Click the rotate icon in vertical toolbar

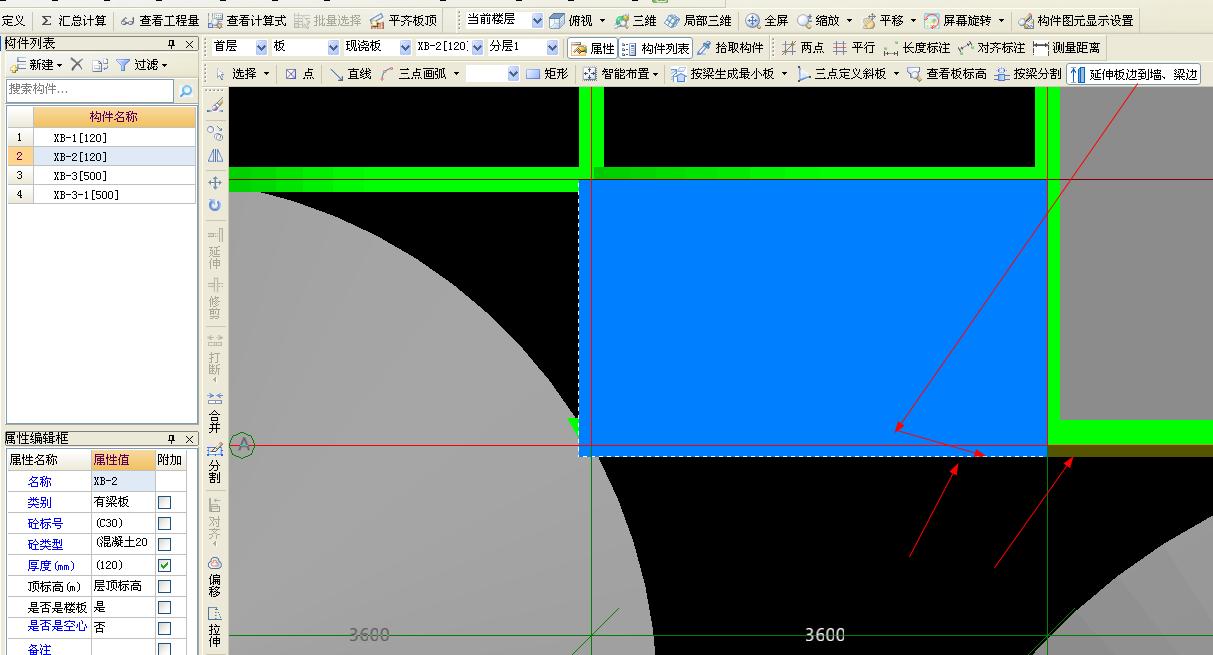(x=215, y=205)
